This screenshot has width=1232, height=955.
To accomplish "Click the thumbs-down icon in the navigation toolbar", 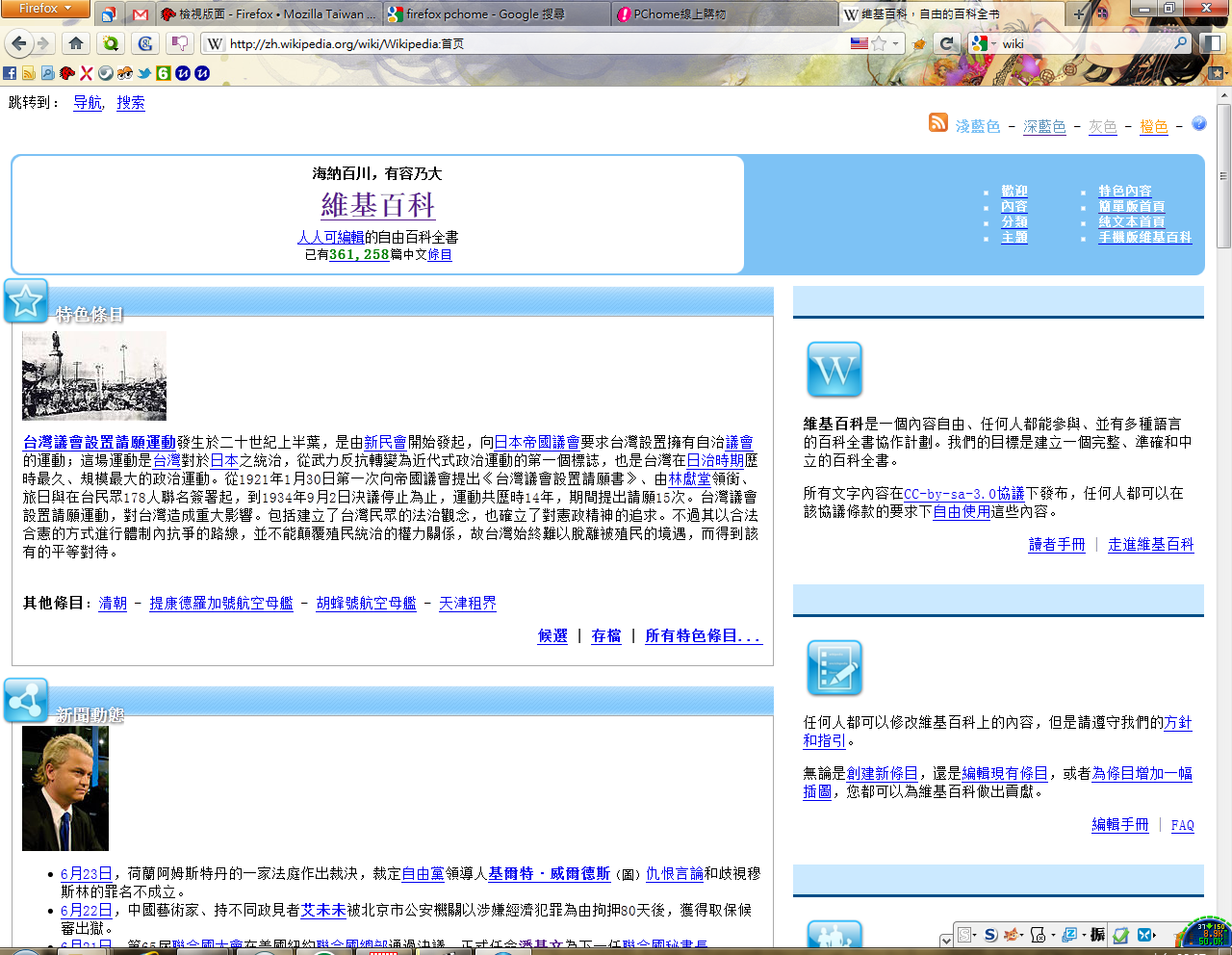I will pos(179,43).
